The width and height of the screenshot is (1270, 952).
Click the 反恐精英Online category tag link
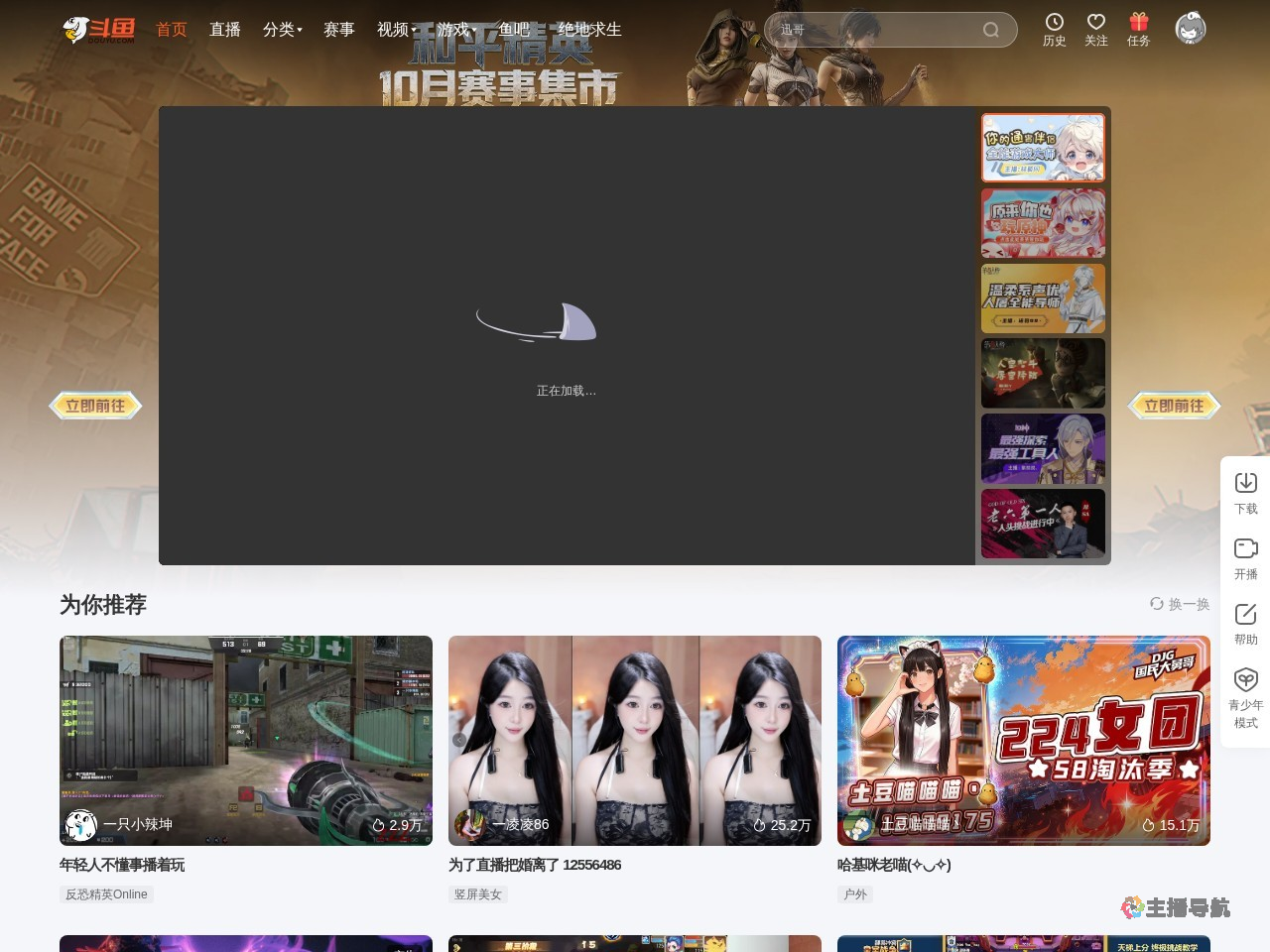[105, 893]
